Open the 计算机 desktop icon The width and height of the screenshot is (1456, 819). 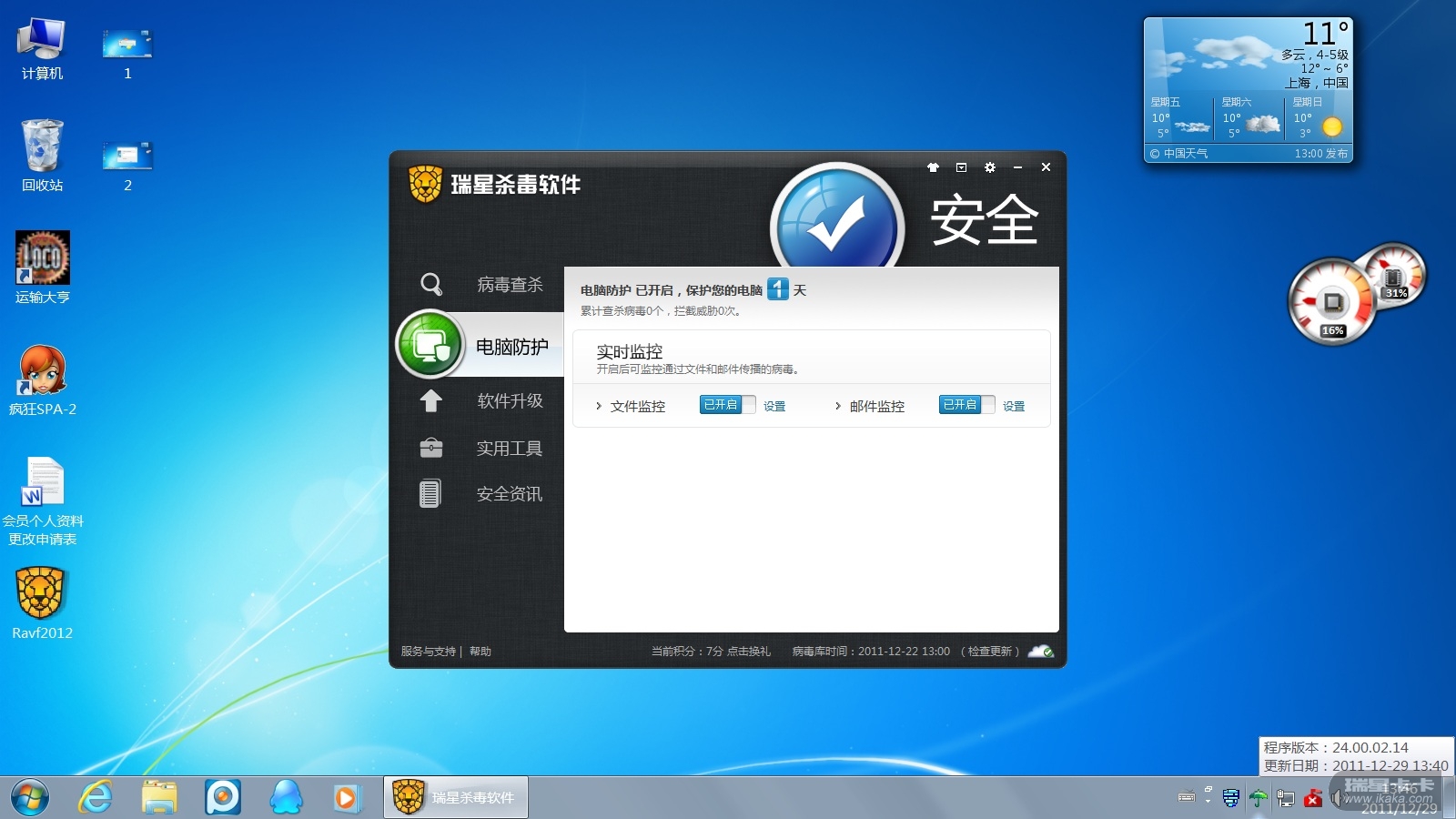(x=42, y=49)
